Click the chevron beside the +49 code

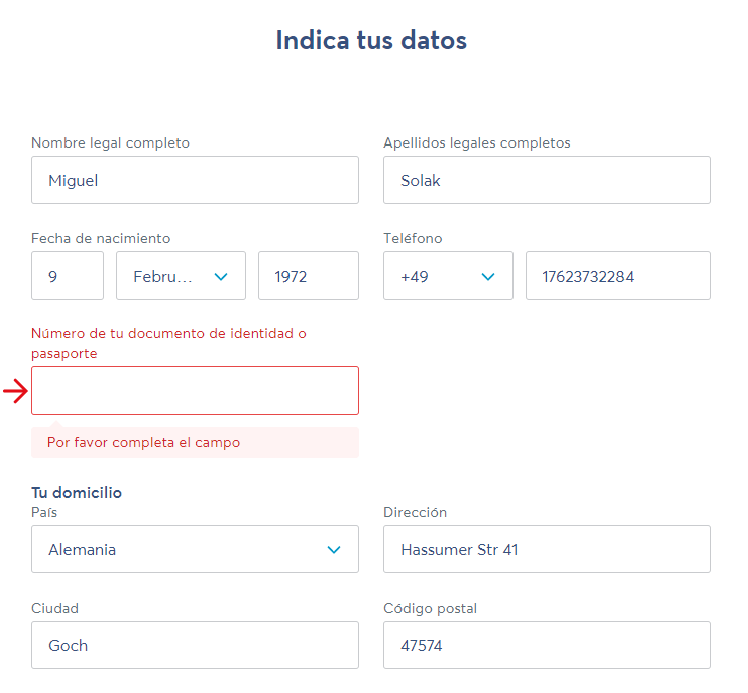488,277
